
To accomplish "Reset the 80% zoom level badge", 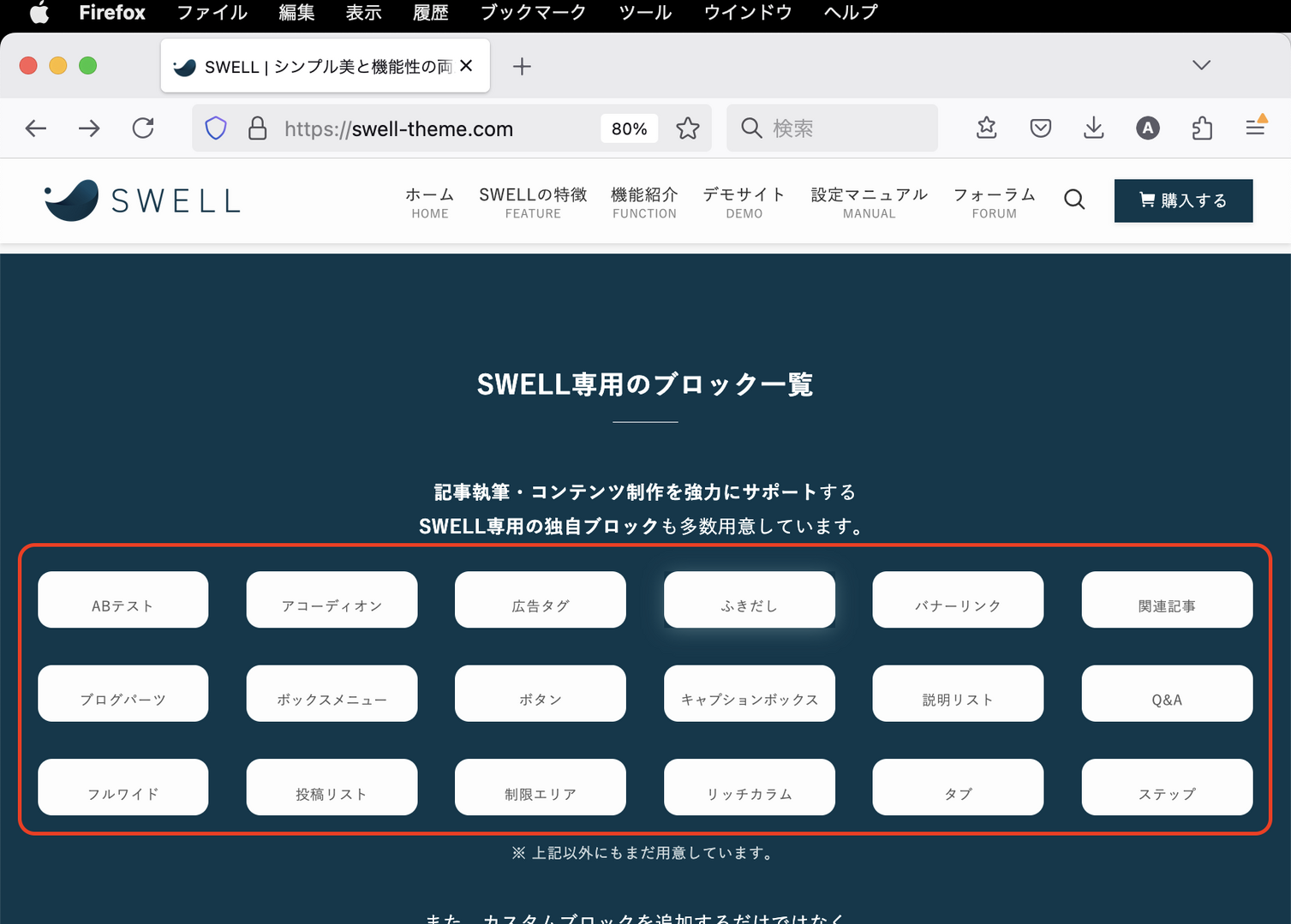I will [630, 128].
